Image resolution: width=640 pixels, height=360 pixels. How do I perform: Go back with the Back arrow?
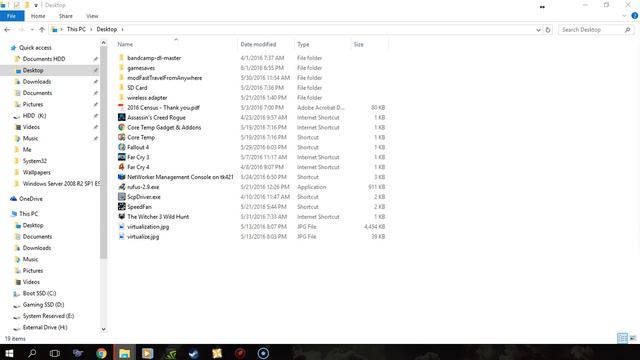(7, 29)
